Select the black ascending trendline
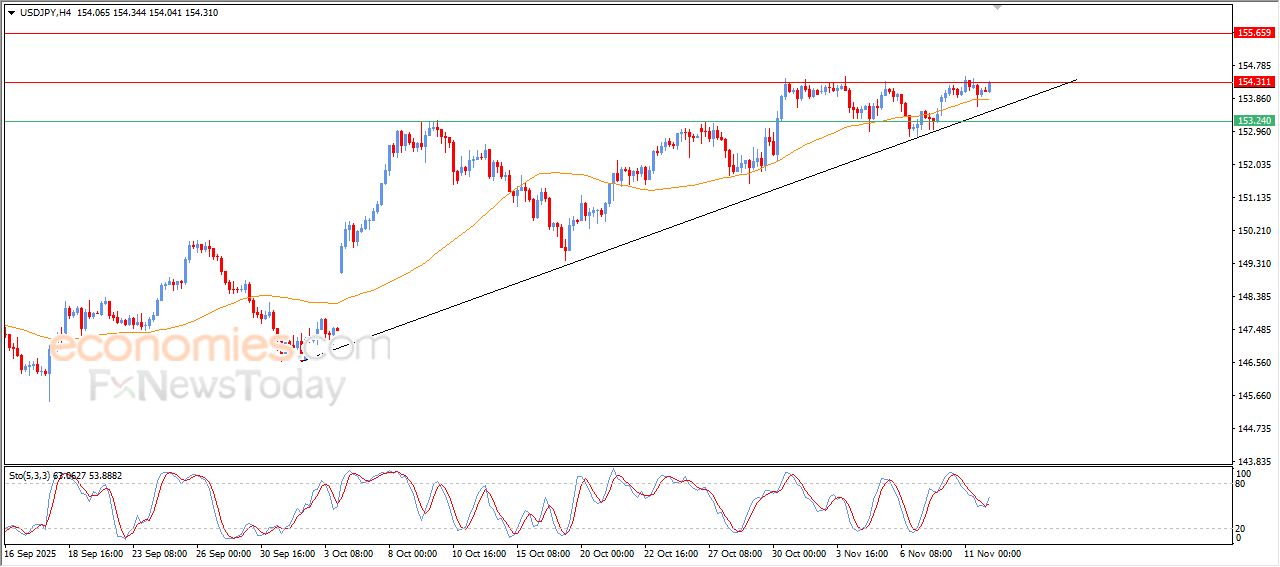Screen dimensions: 1280x567 [690, 219]
